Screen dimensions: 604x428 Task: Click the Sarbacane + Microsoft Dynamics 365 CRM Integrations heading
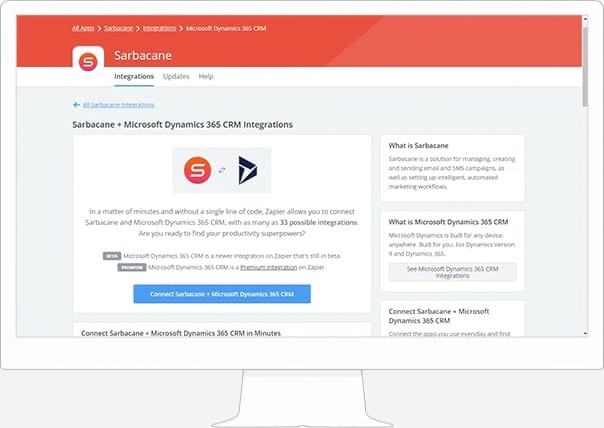(183, 124)
